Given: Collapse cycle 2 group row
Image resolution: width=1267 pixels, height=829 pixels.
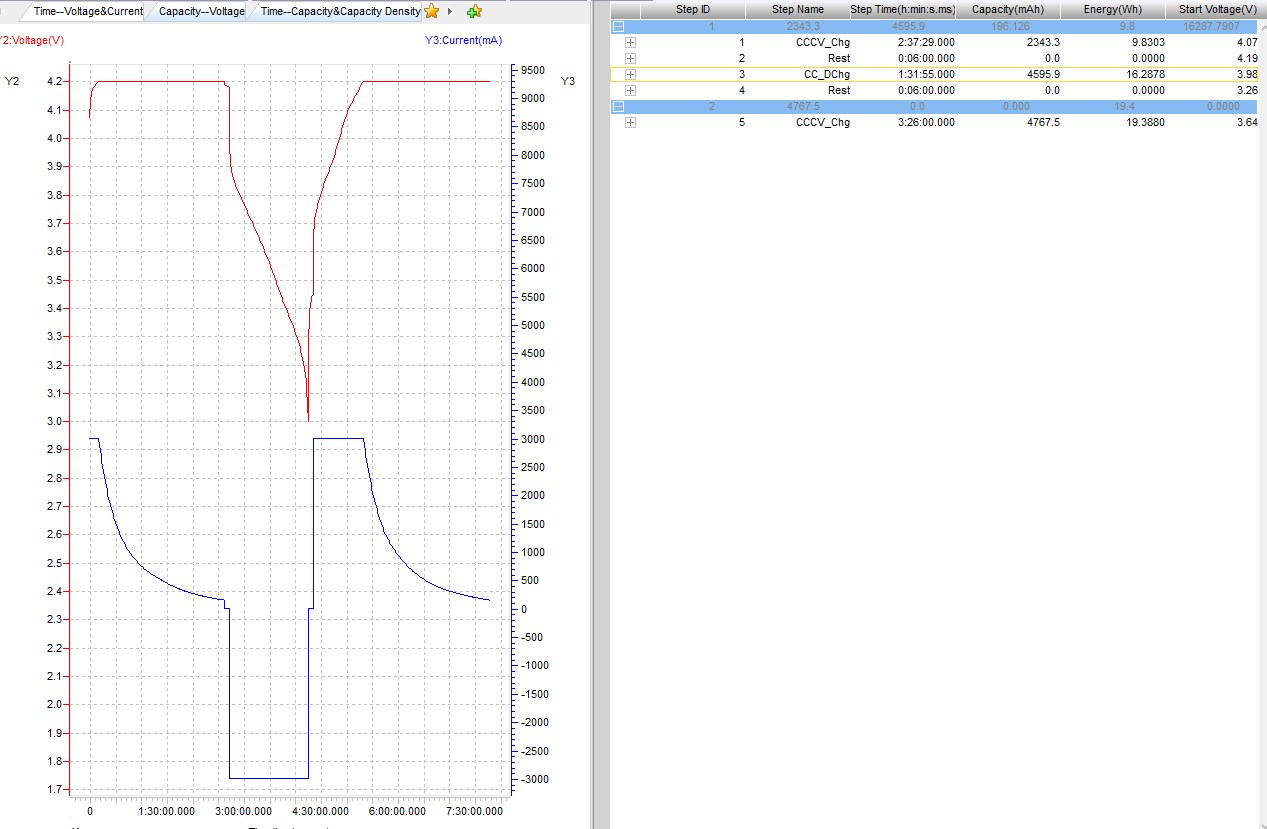Looking at the screenshot, I should click(618, 106).
